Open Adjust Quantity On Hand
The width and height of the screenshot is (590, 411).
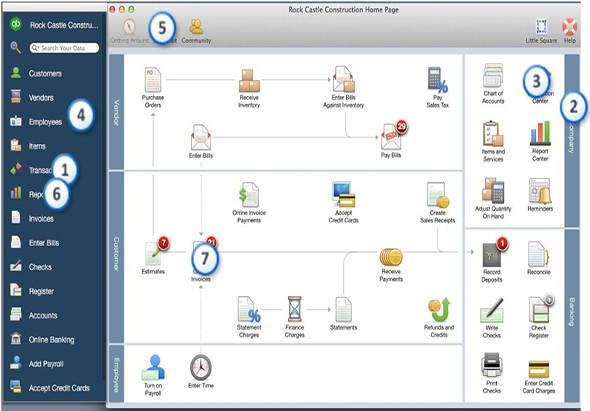[493, 190]
